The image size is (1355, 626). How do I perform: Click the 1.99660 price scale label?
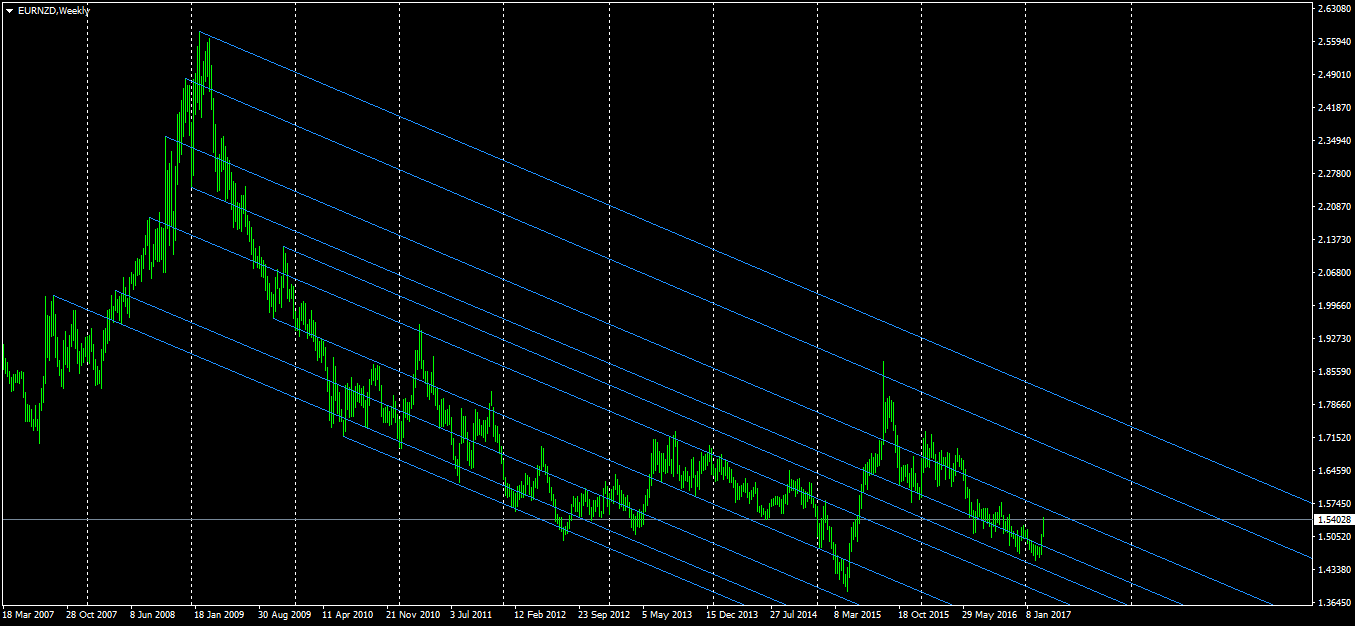click(x=1335, y=306)
